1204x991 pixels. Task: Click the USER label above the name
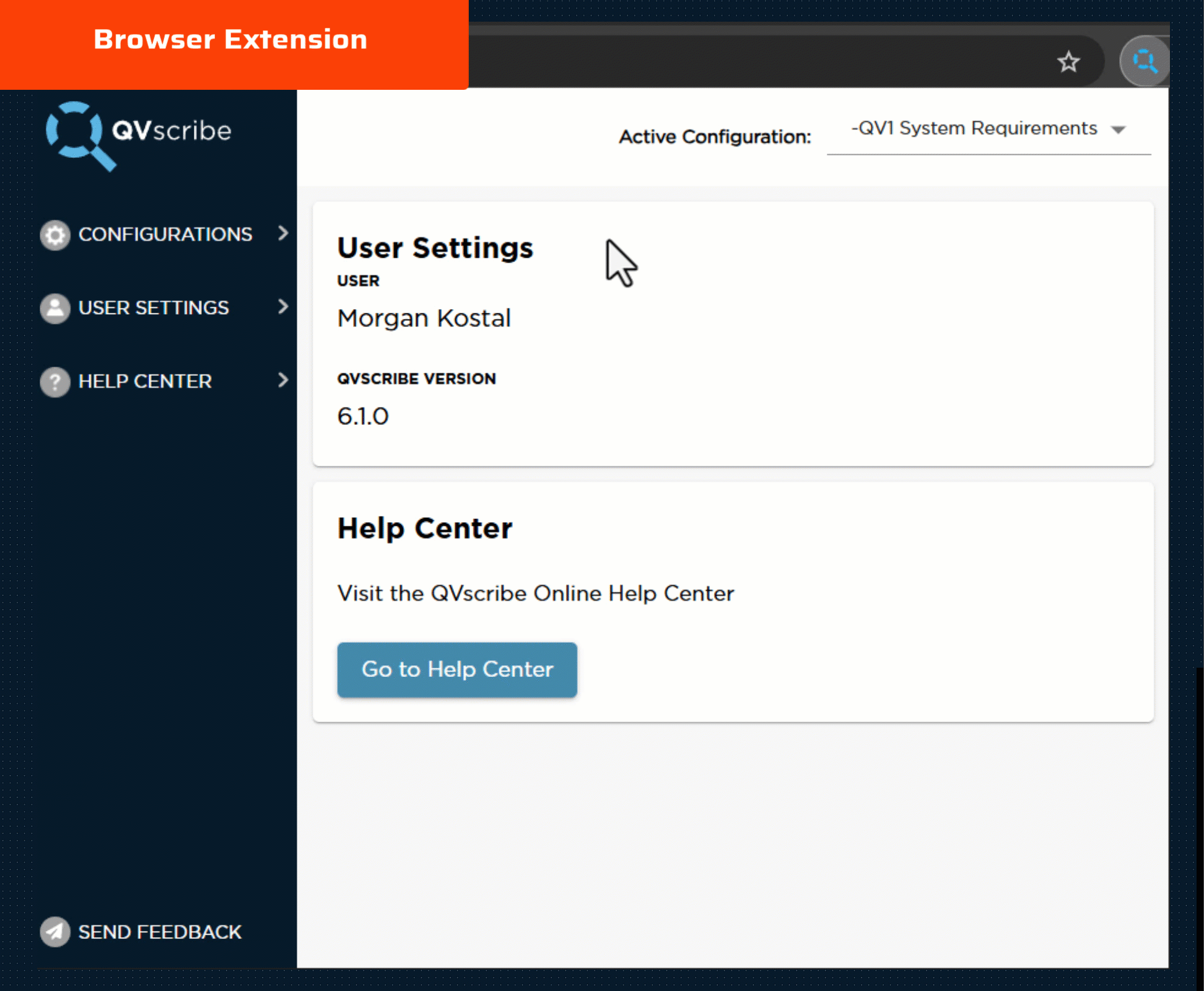tap(358, 281)
